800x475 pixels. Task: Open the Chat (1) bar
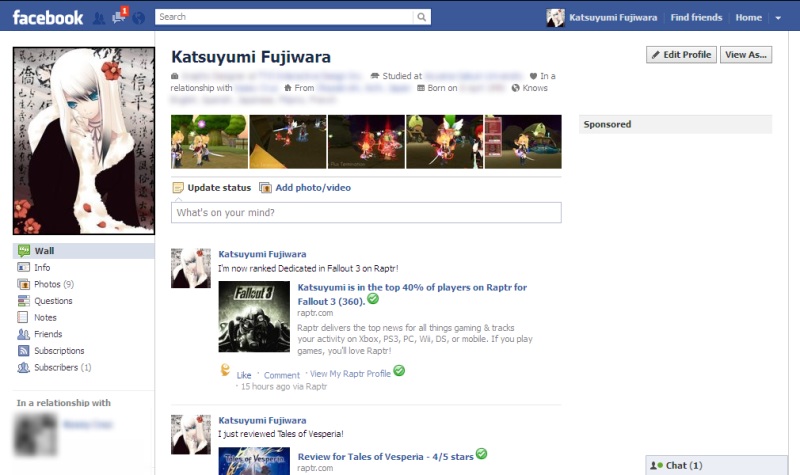[x=717, y=465]
